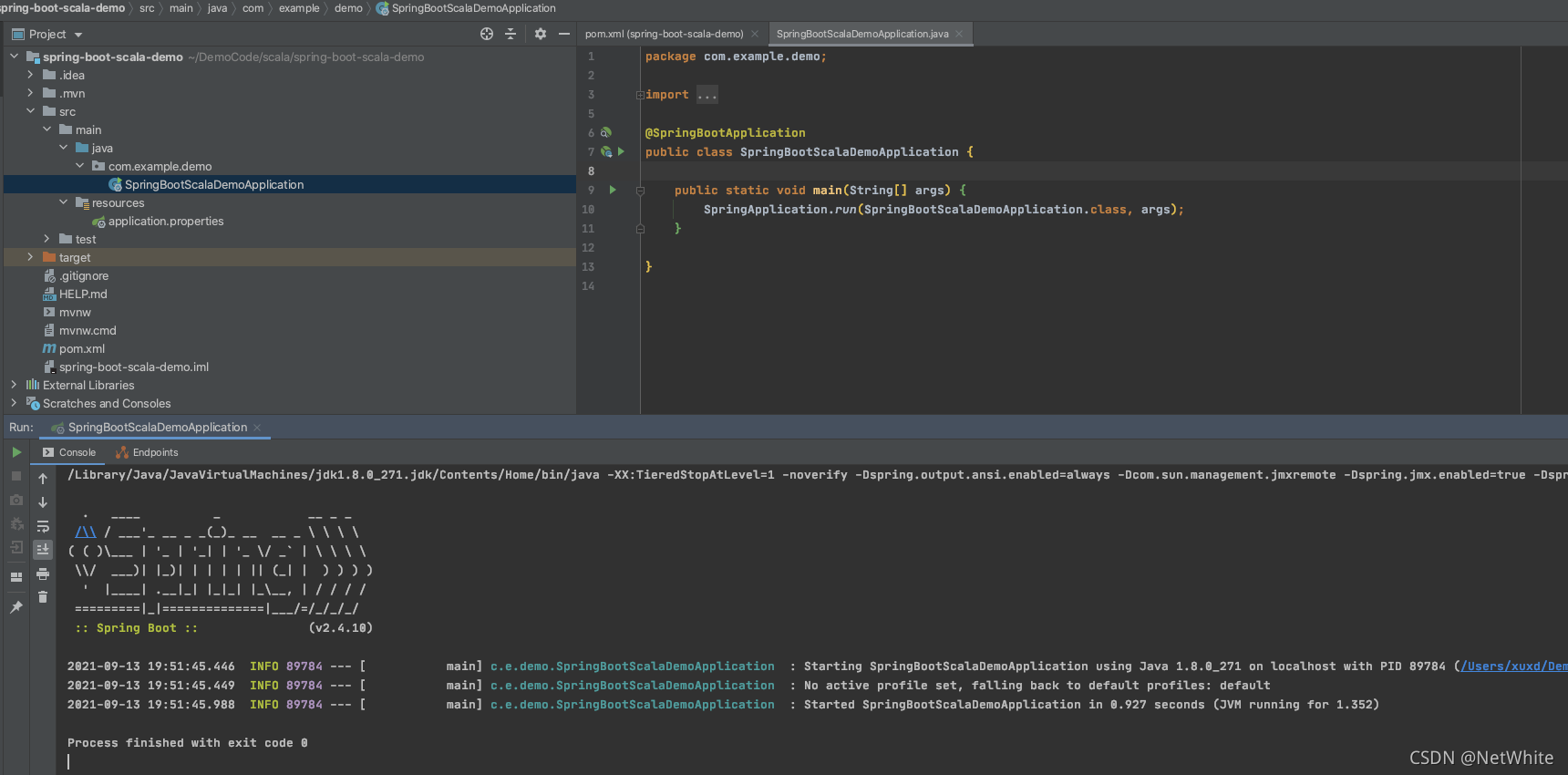Click the print console output icon
1568x775 pixels.
coord(43,573)
